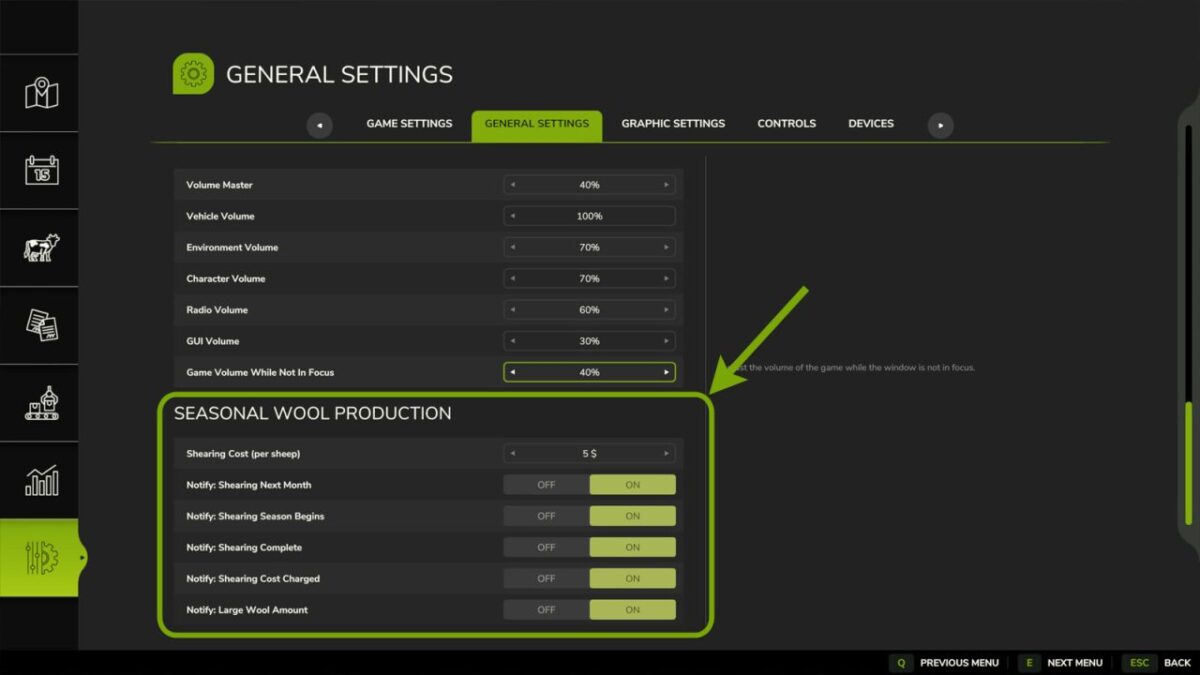Select the calendar icon in sidebar
This screenshot has height=675, width=1200.
(x=39, y=172)
